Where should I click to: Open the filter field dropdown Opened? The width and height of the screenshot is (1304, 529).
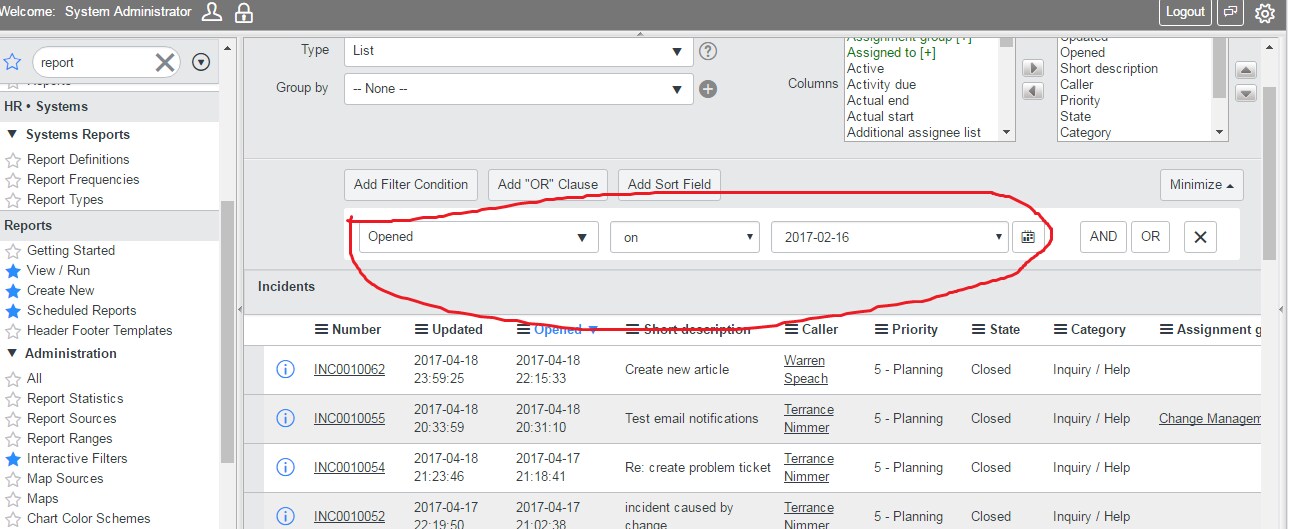(x=478, y=237)
